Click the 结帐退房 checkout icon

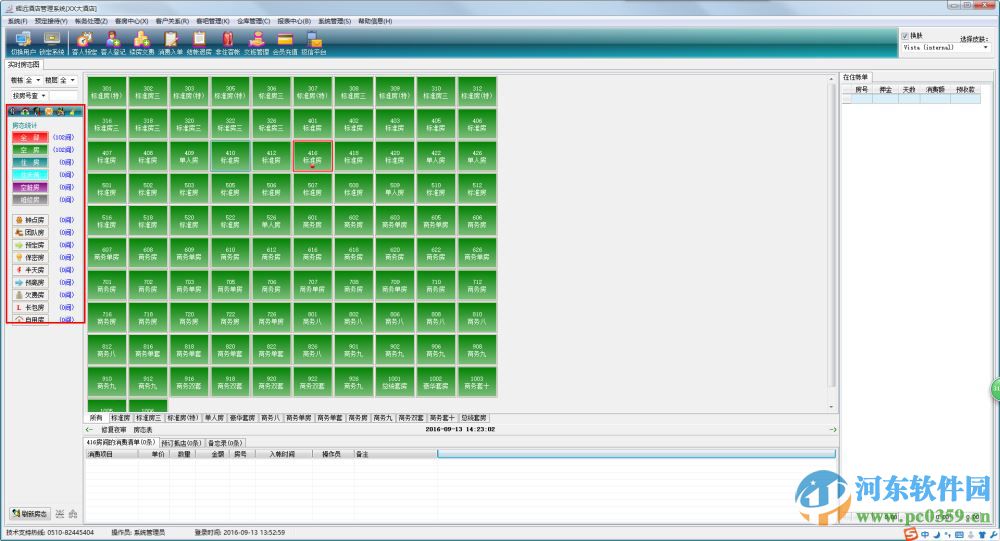(x=199, y=43)
